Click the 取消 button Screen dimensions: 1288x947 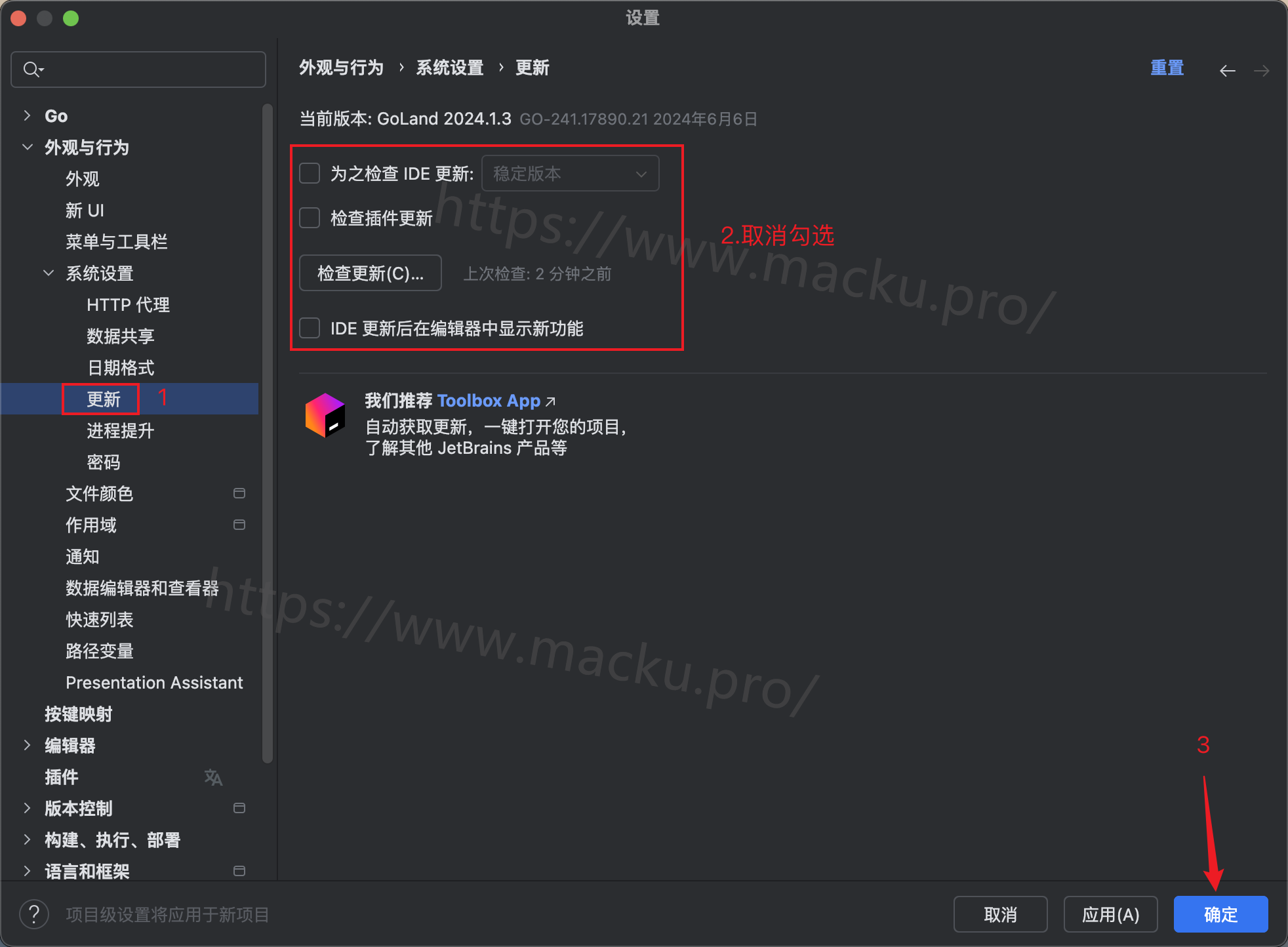click(1001, 914)
